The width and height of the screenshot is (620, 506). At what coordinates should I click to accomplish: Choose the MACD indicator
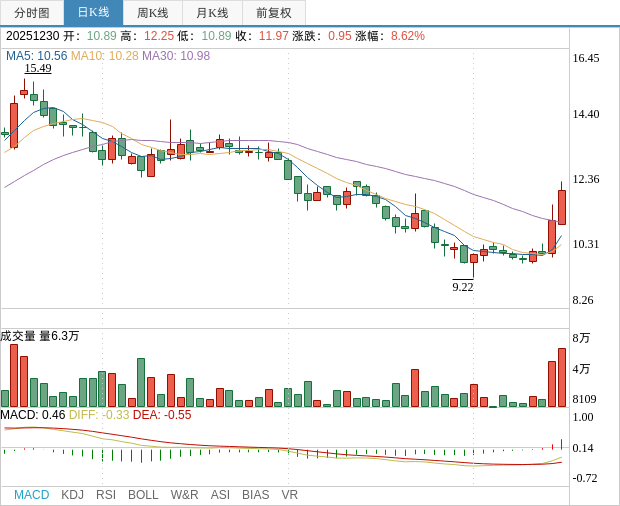(x=32, y=495)
